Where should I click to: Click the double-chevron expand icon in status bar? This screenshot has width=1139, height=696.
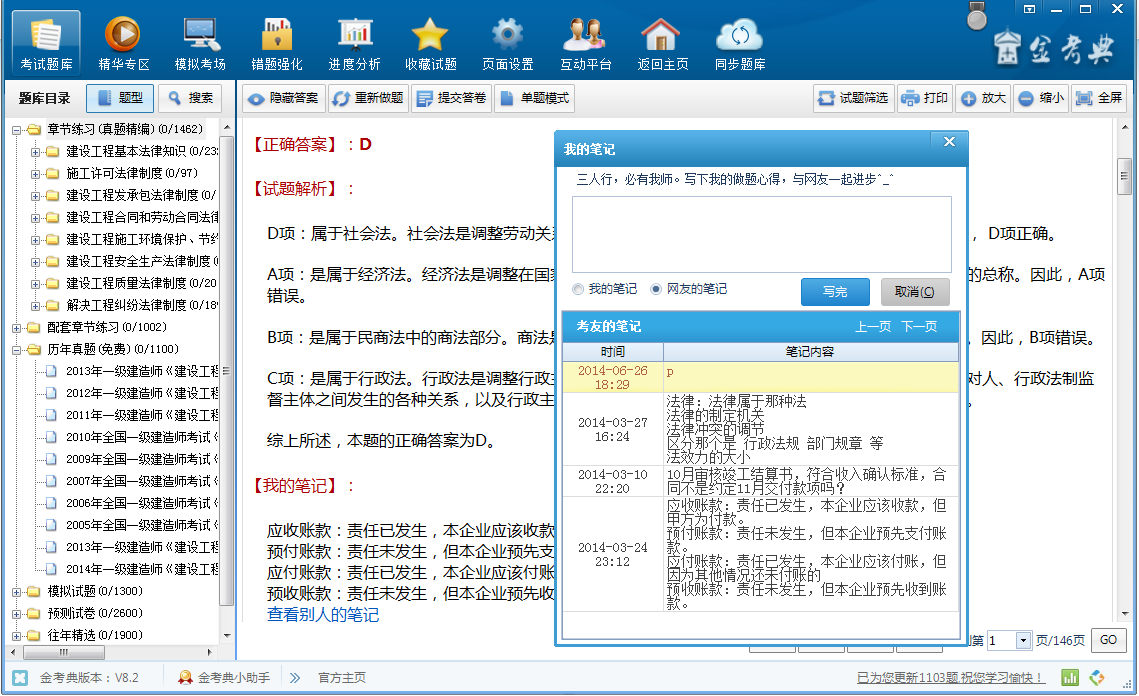(294, 678)
